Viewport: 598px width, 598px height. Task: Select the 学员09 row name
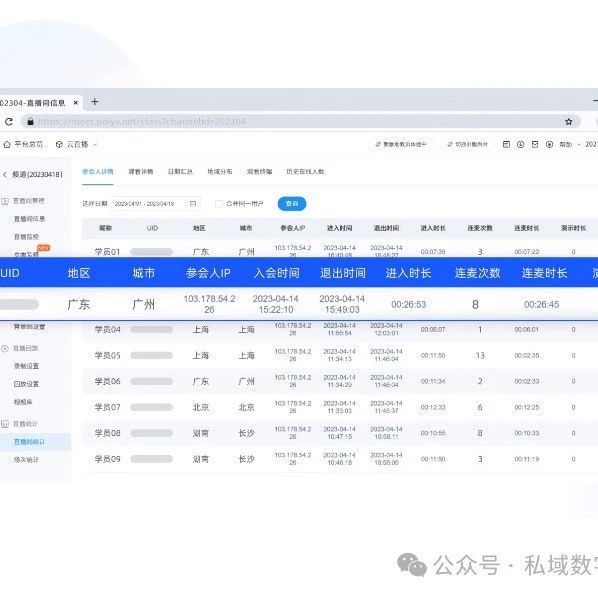click(x=108, y=459)
